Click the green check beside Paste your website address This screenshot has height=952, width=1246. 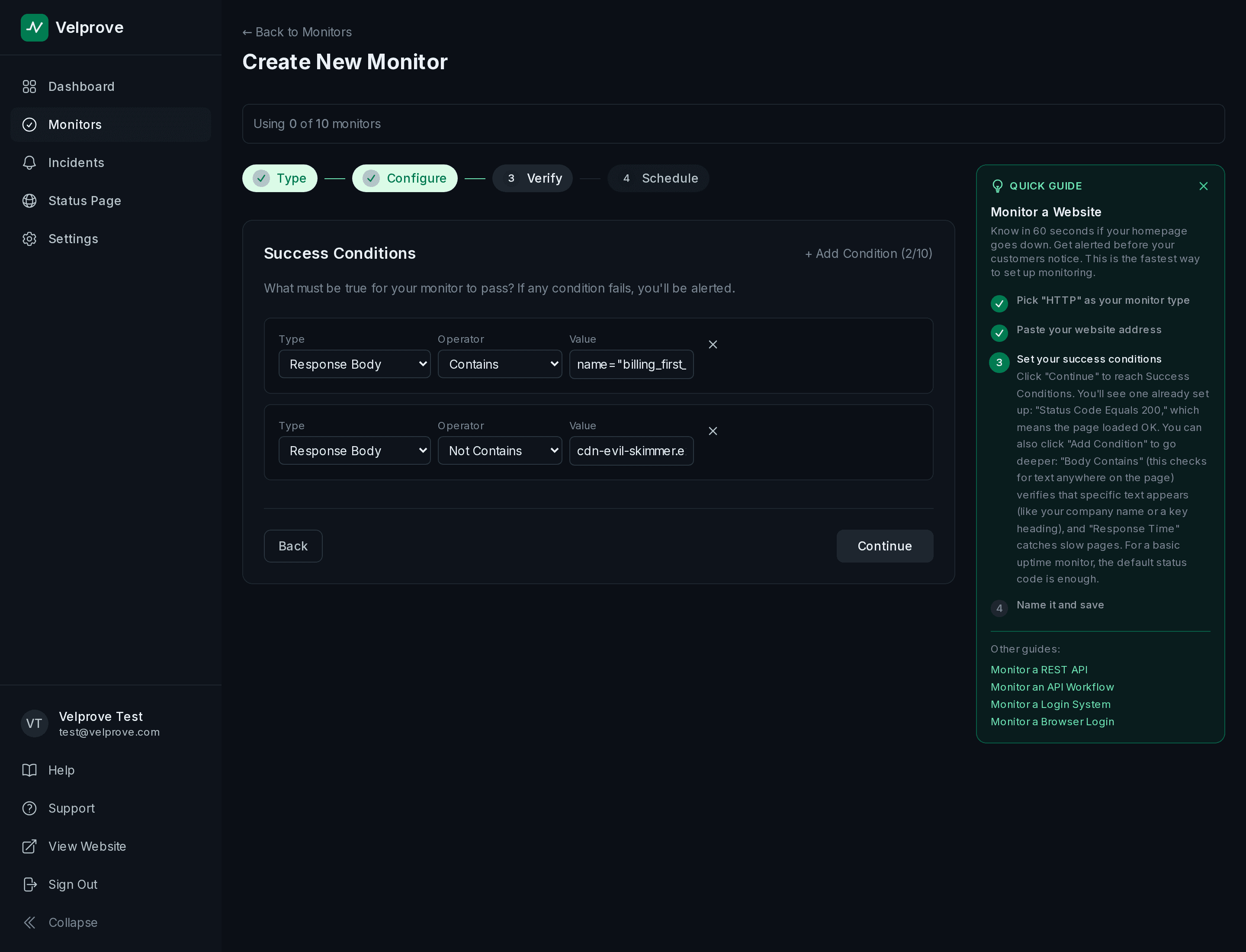coord(999,333)
